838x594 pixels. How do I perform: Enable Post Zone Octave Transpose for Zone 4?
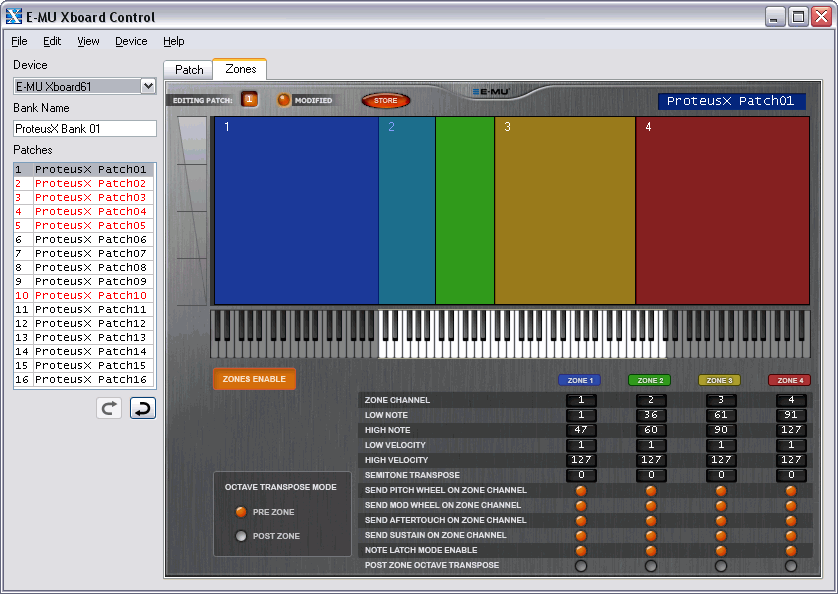point(791,565)
